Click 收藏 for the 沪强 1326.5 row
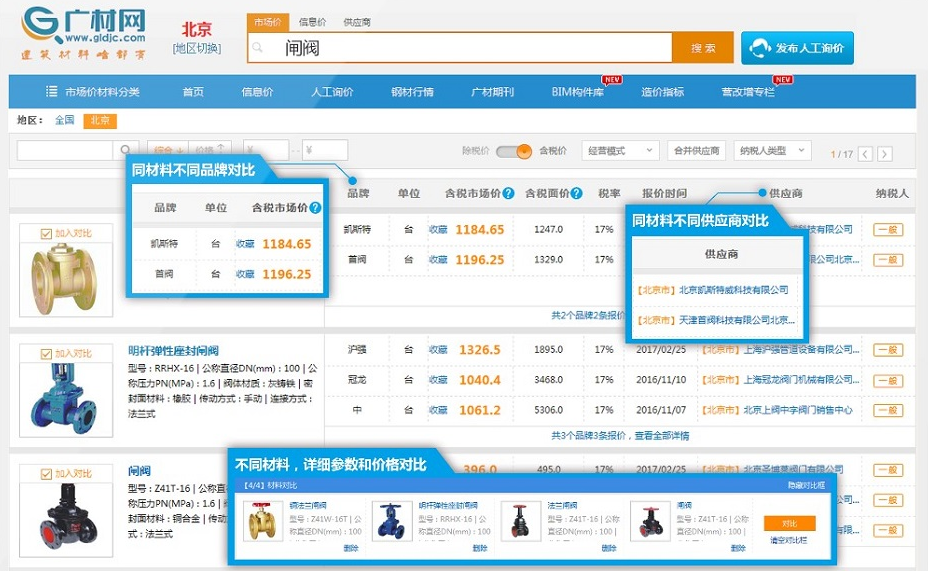Viewport: 928px width, 571px height. (x=438, y=350)
